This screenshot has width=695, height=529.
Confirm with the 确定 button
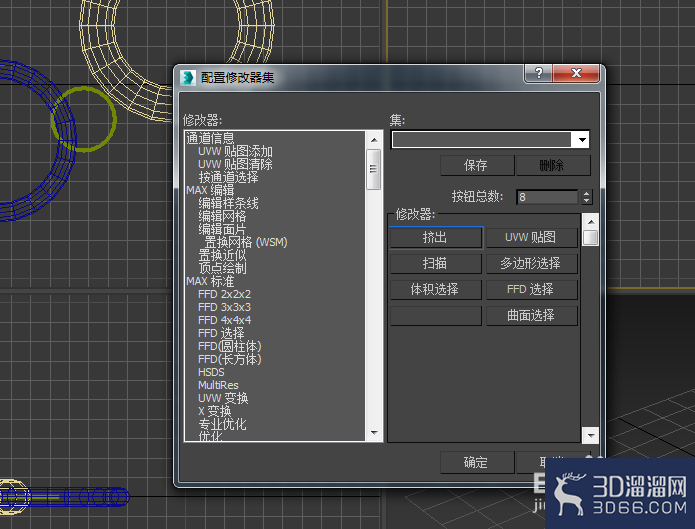tap(477, 462)
